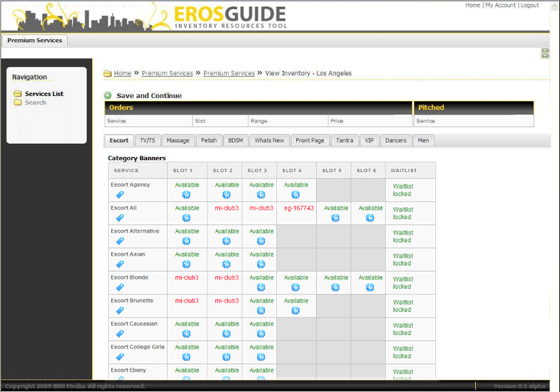Select the Escort tab
Viewport: 560px width, 392px height.
click(x=119, y=141)
